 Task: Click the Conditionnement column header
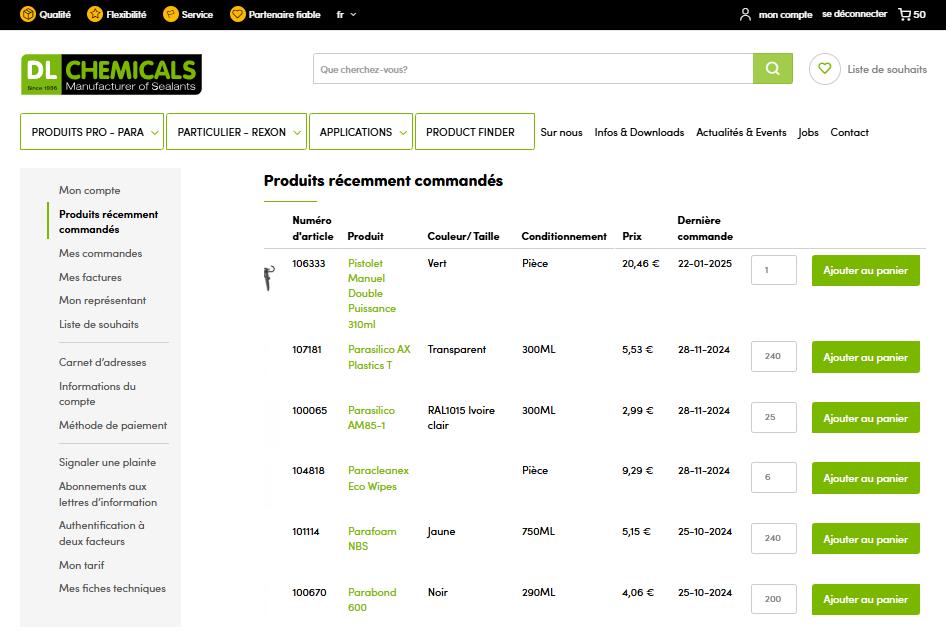[564, 236]
